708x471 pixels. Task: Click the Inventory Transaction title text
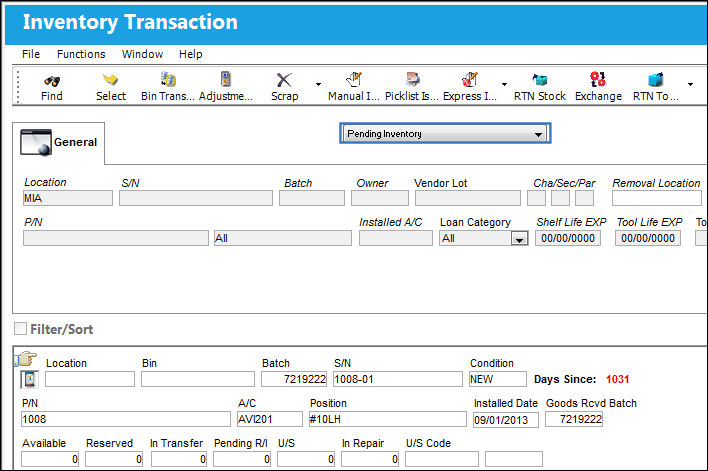pyautogui.click(x=130, y=22)
